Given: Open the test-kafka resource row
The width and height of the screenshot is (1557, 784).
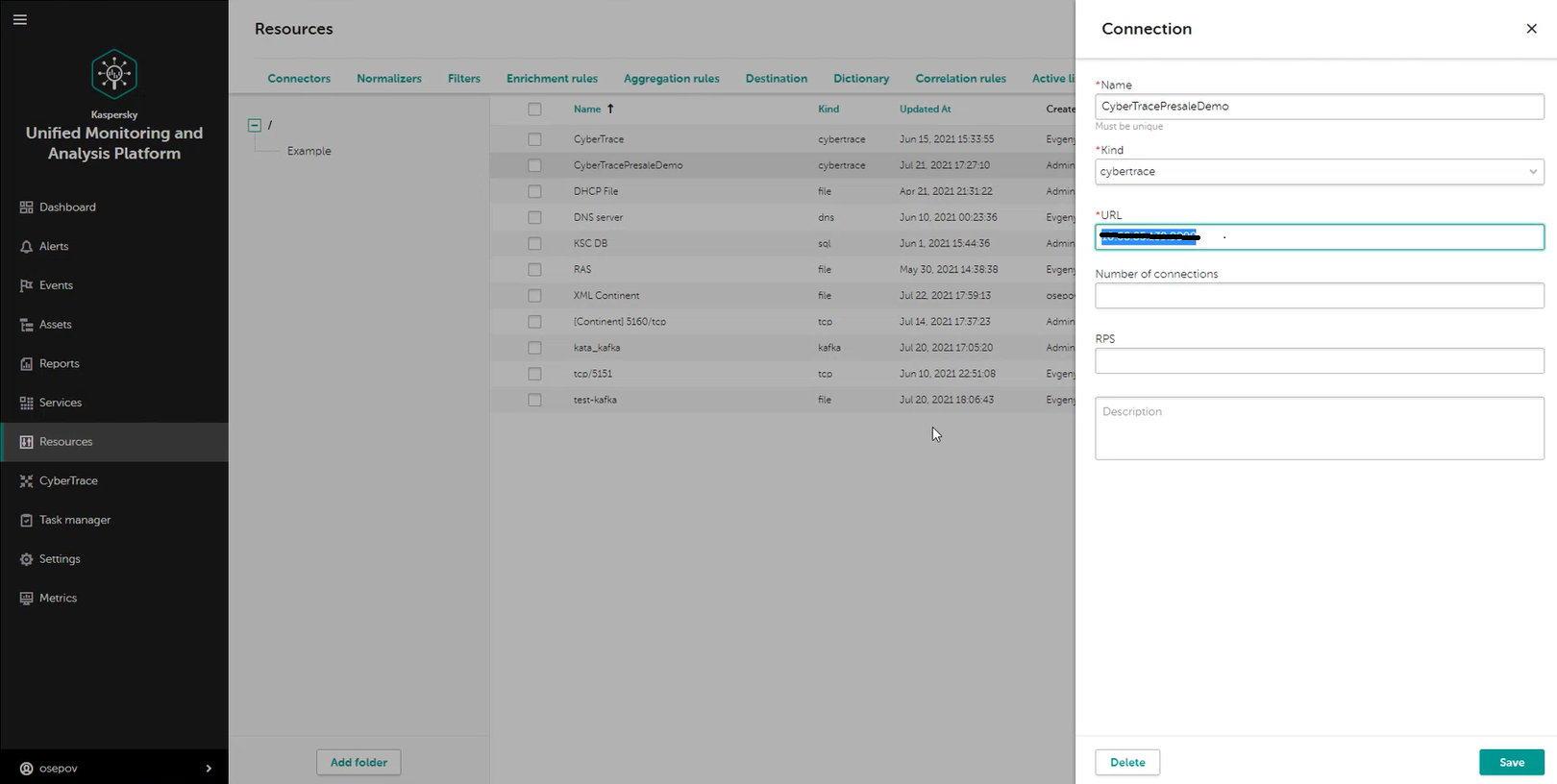Looking at the screenshot, I should pos(782,400).
